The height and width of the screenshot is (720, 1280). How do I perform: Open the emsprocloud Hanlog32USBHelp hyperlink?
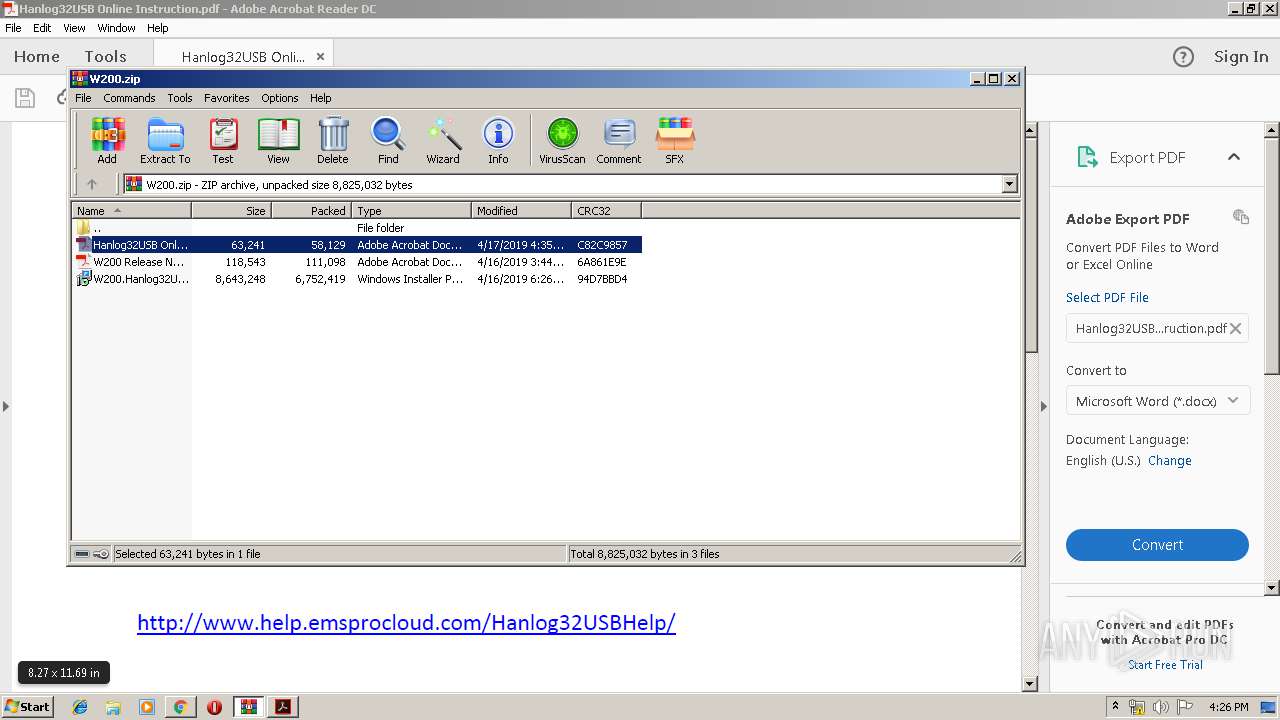point(406,622)
